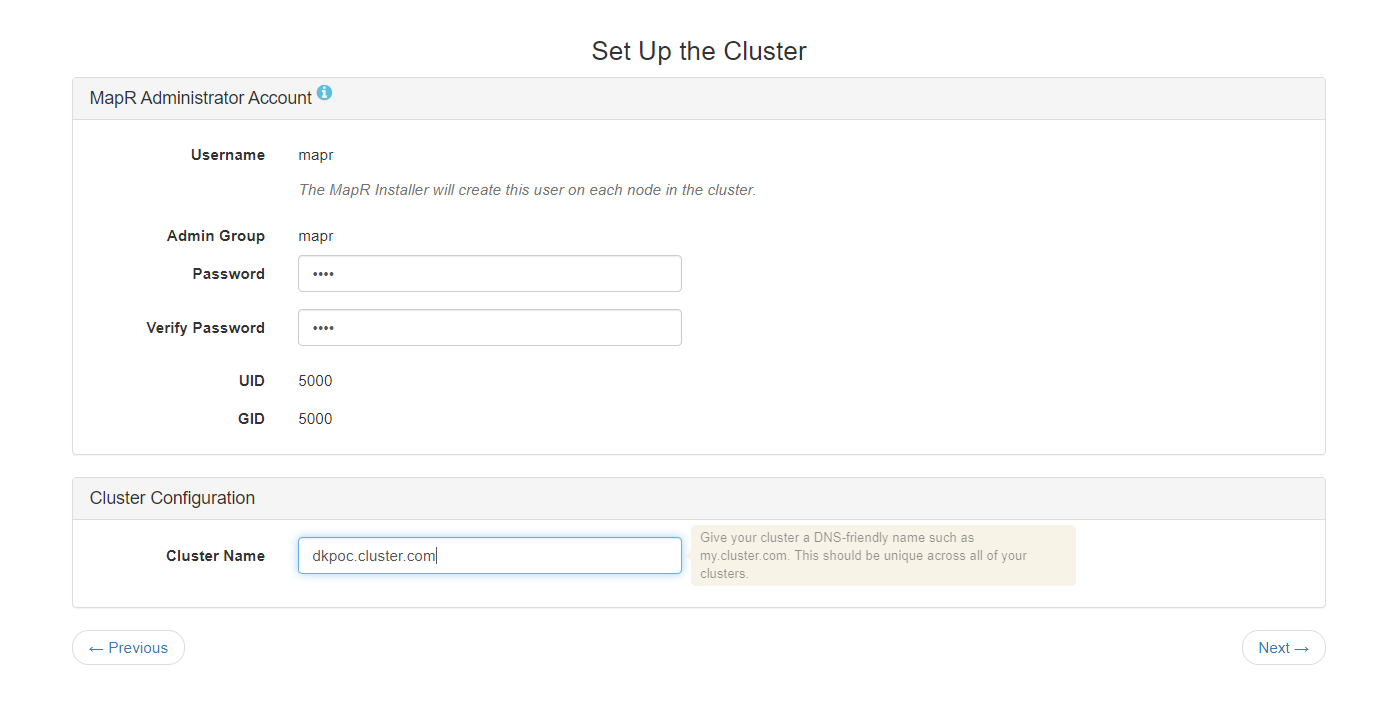1384x712 pixels.
Task: Click the DNS-friendly name hint tooltip
Action: (883, 556)
